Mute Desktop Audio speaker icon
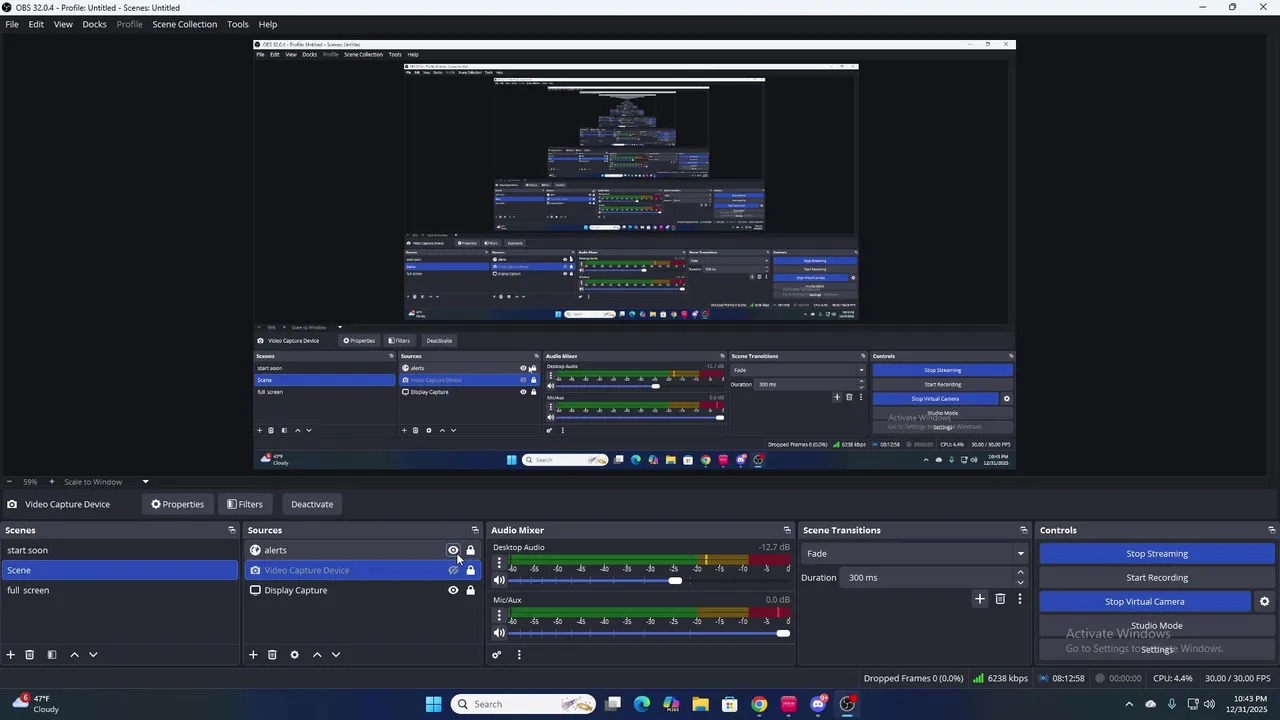This screenshot has height=720, width=1280. pos(499,580)
